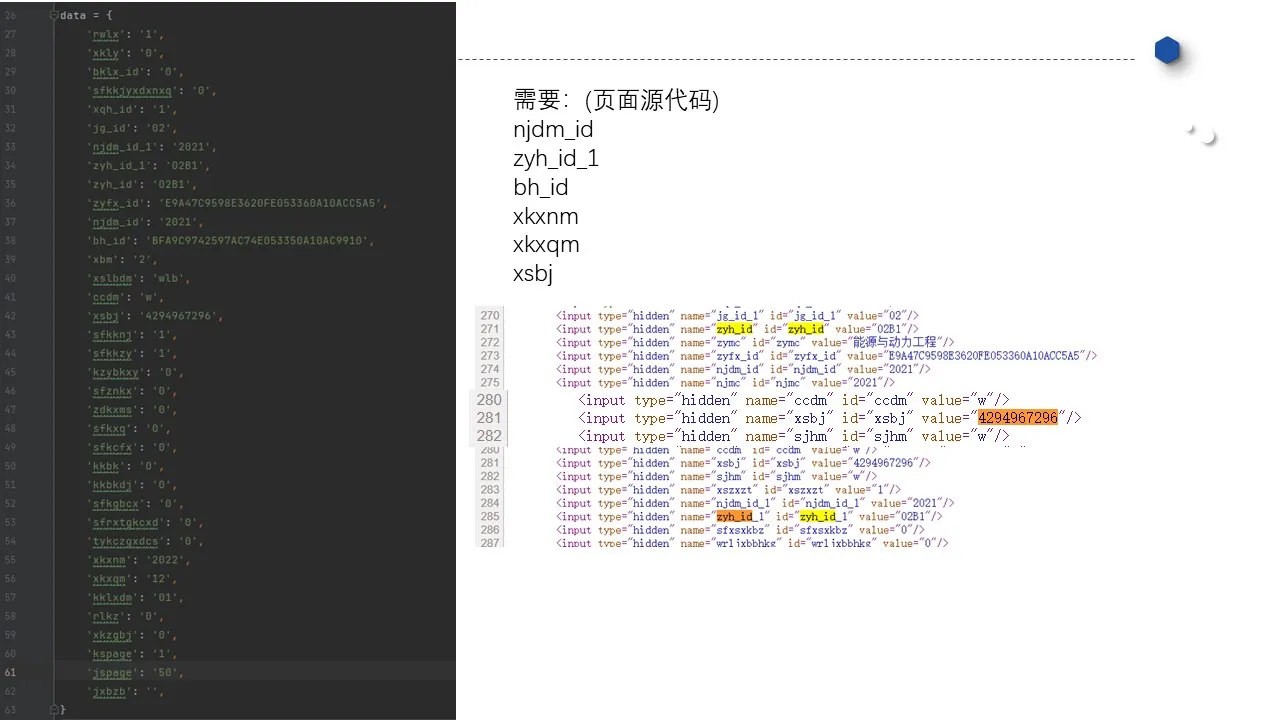Screen dimensions: 1280x720
Task: Select 'xsbj' in the slide's required list
Action: pyautogui.click(x=533, y=274)
